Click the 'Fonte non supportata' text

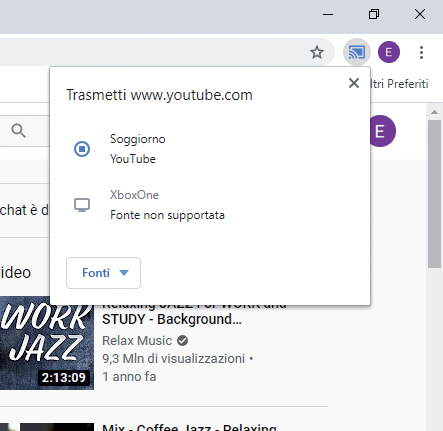(x=167, y=215)
